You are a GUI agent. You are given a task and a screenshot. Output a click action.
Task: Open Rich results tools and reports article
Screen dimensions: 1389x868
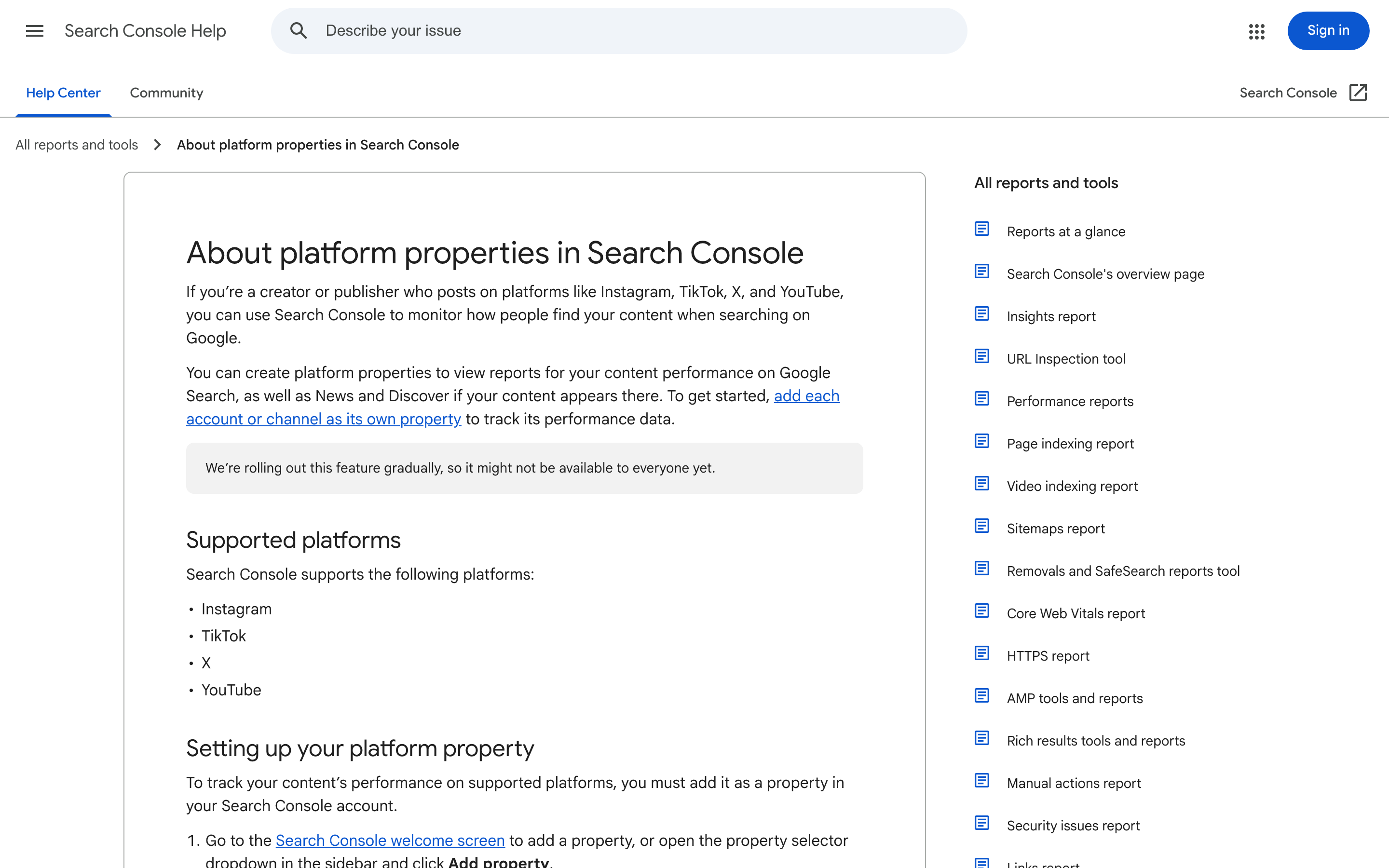(1096, 741)
